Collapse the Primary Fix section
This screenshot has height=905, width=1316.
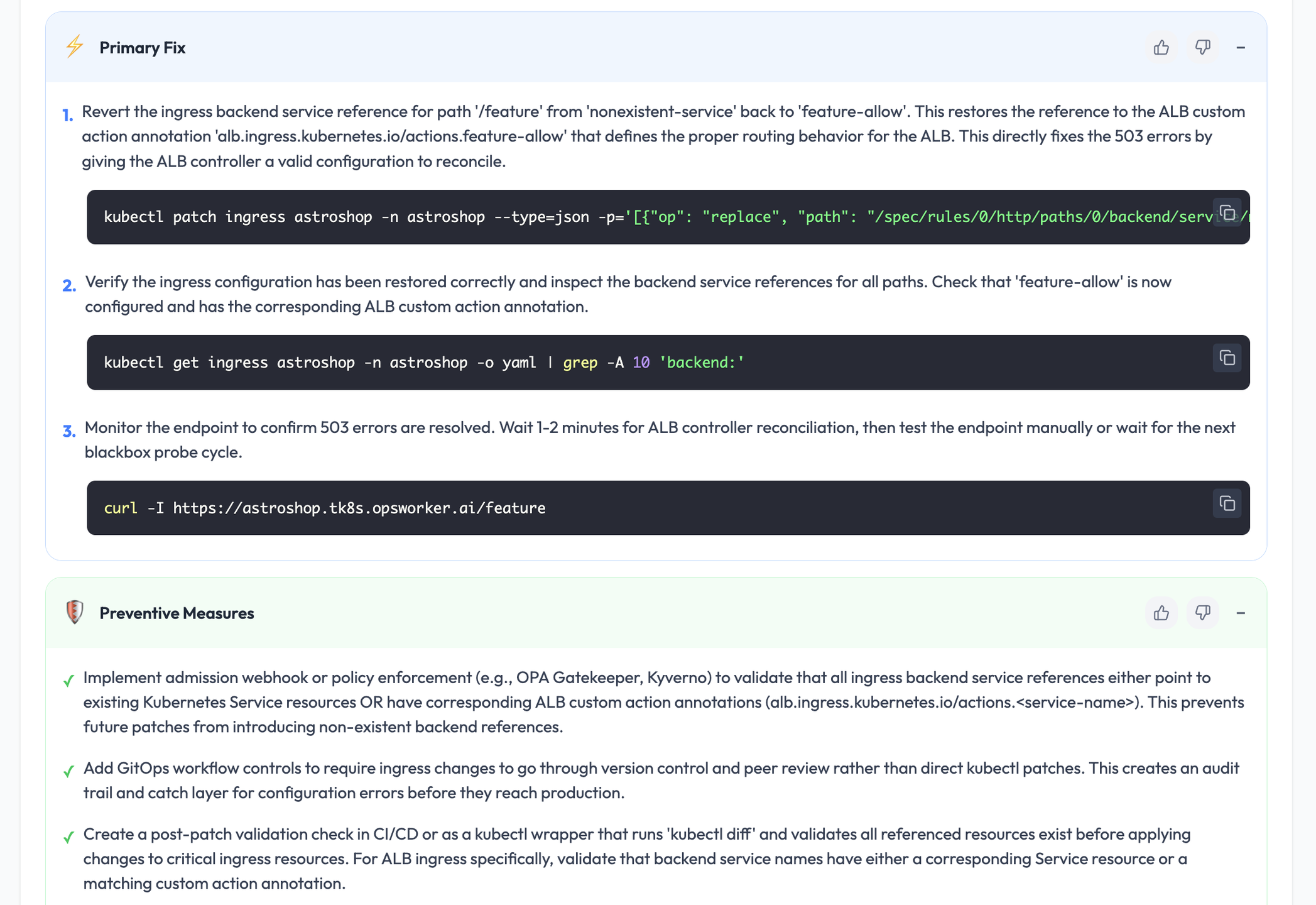pos(1241,48)
